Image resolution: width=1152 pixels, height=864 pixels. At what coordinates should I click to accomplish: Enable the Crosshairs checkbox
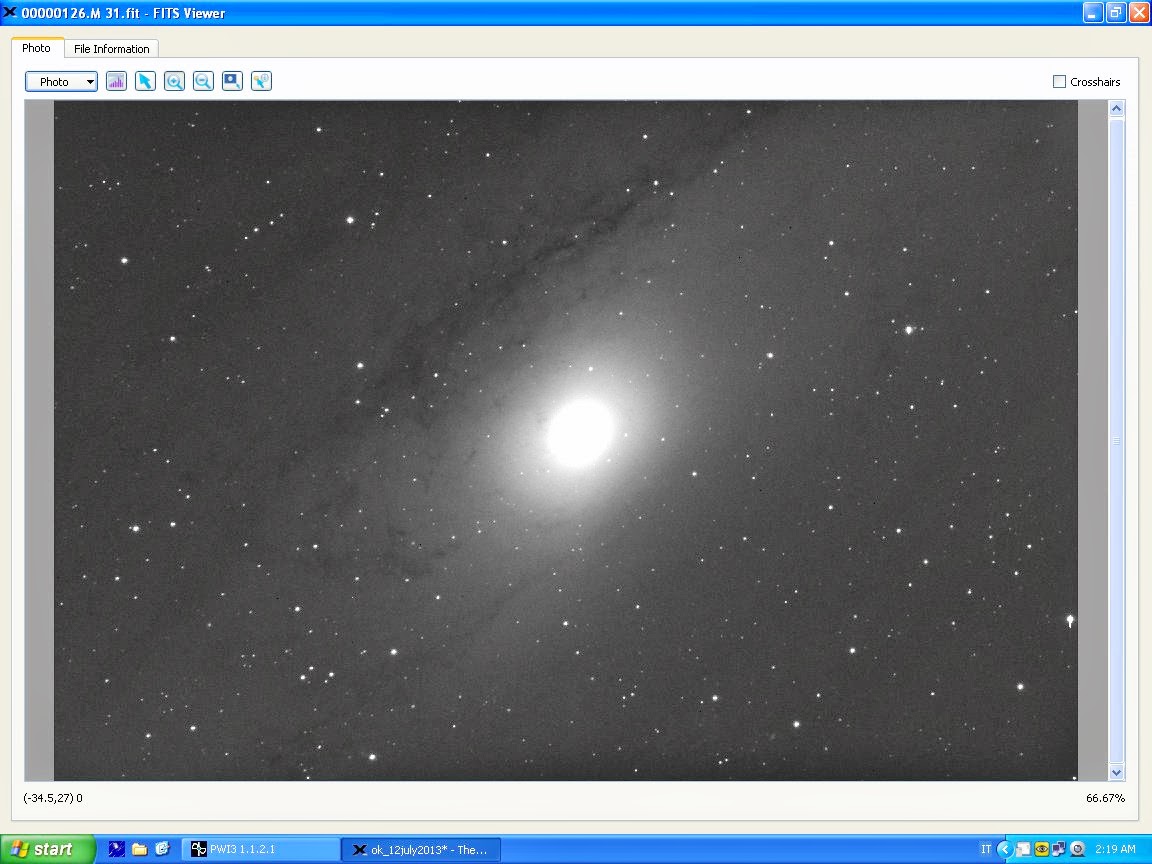[x=1059, y=82]
